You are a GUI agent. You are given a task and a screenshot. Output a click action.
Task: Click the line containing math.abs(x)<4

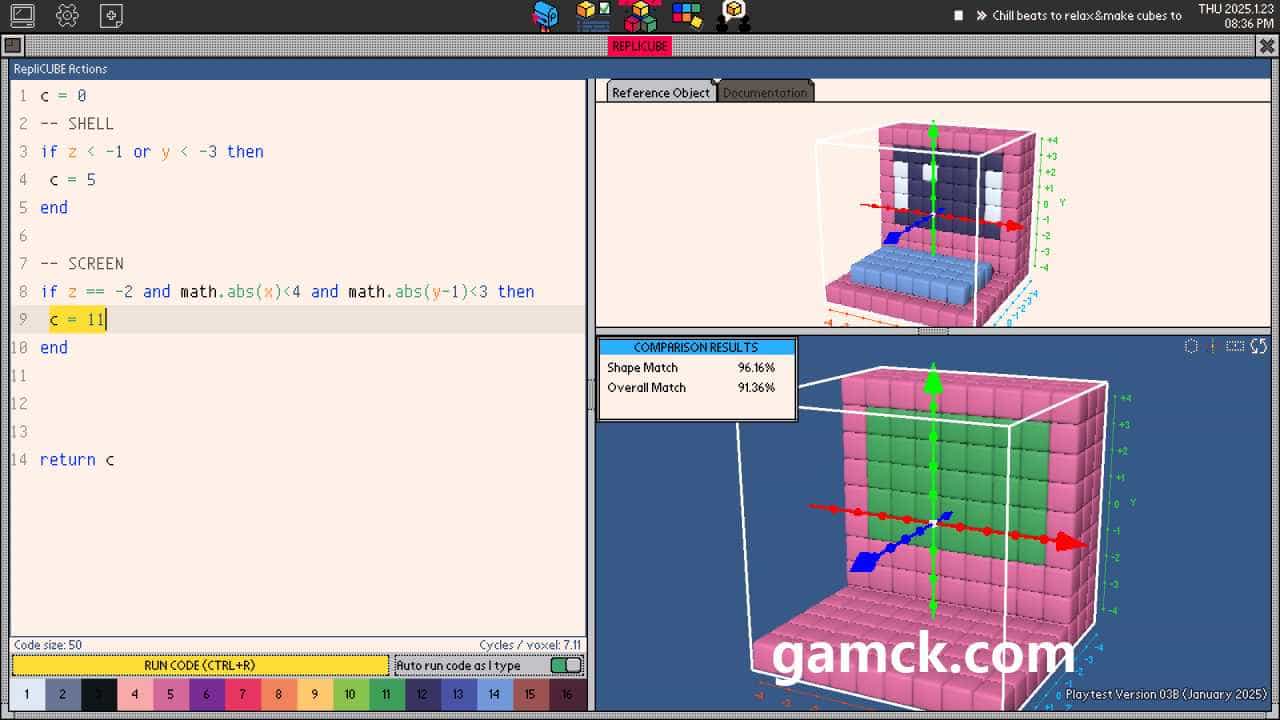click(287, 292)
